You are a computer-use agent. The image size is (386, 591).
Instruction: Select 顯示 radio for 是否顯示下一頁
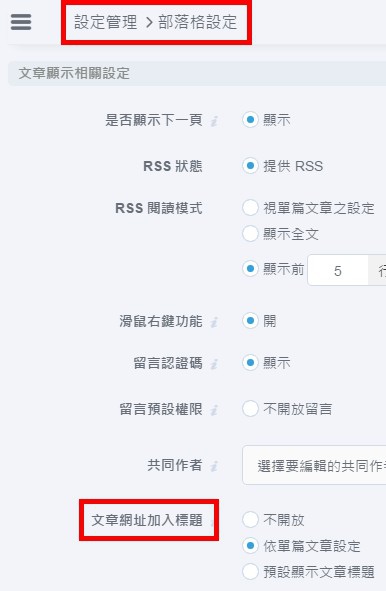click(250, 120)
